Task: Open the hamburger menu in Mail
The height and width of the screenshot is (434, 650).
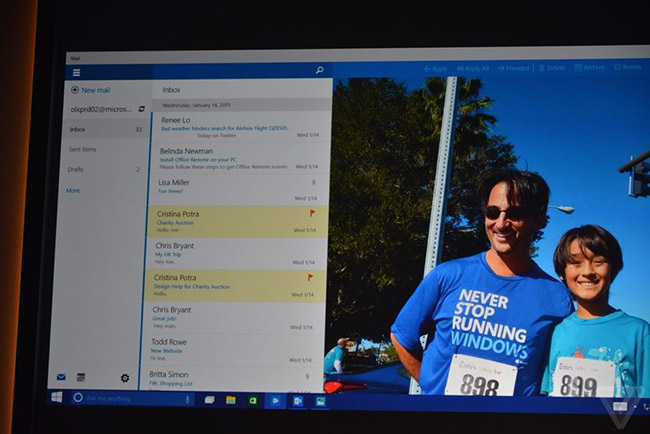Action: tap(76, 72)
